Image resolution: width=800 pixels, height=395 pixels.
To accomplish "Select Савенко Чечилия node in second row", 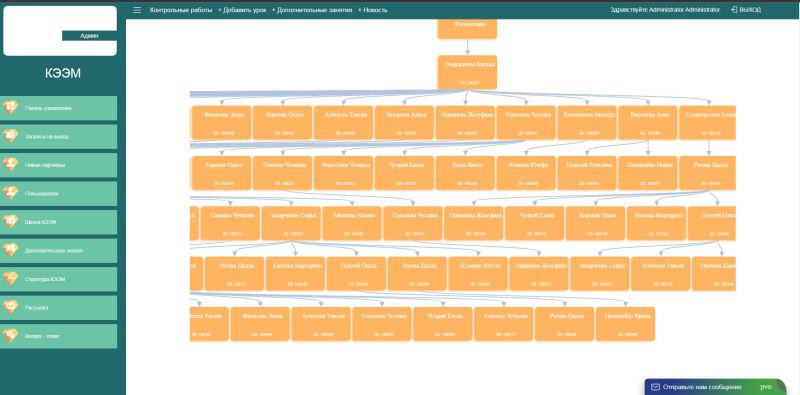I will pos(283,173).
